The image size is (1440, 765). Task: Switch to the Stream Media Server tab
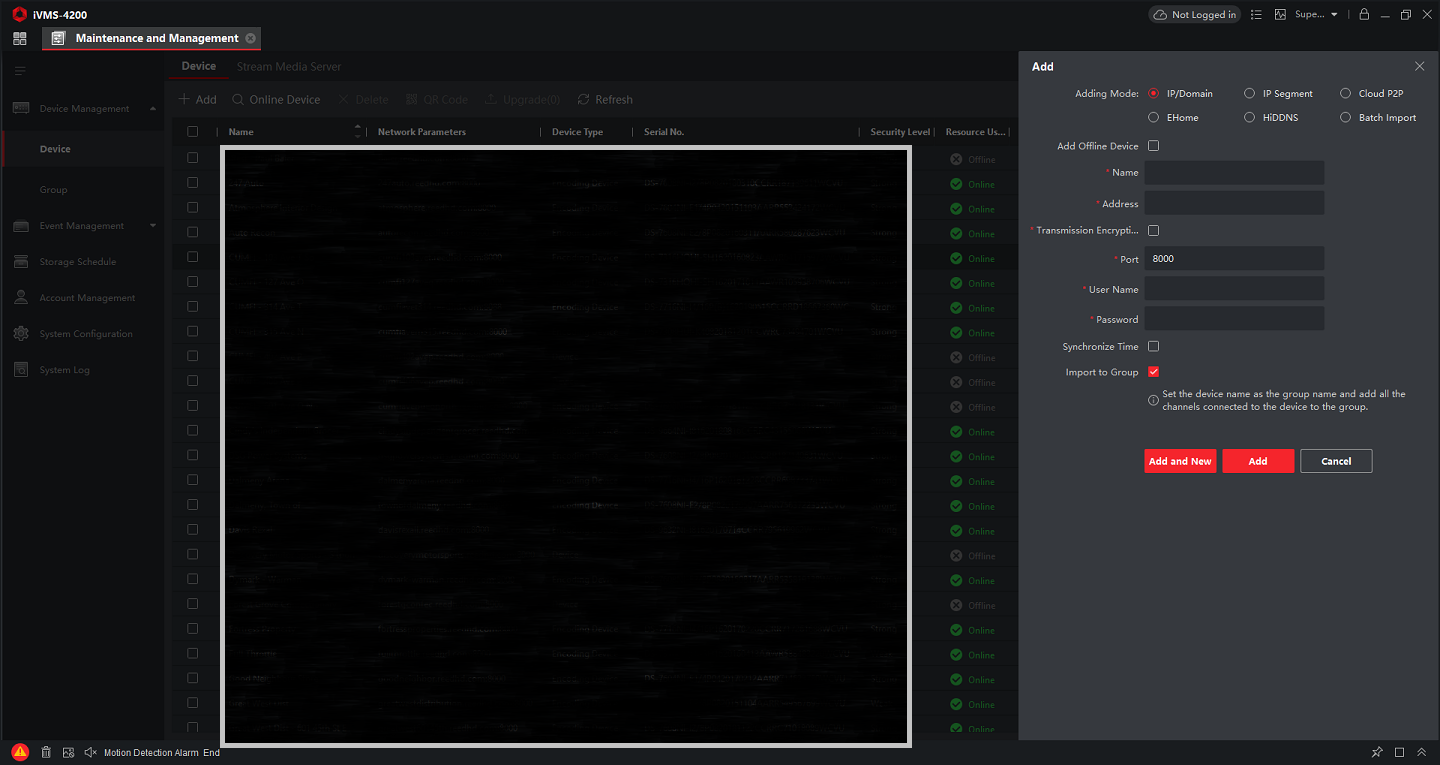point(289,67)
